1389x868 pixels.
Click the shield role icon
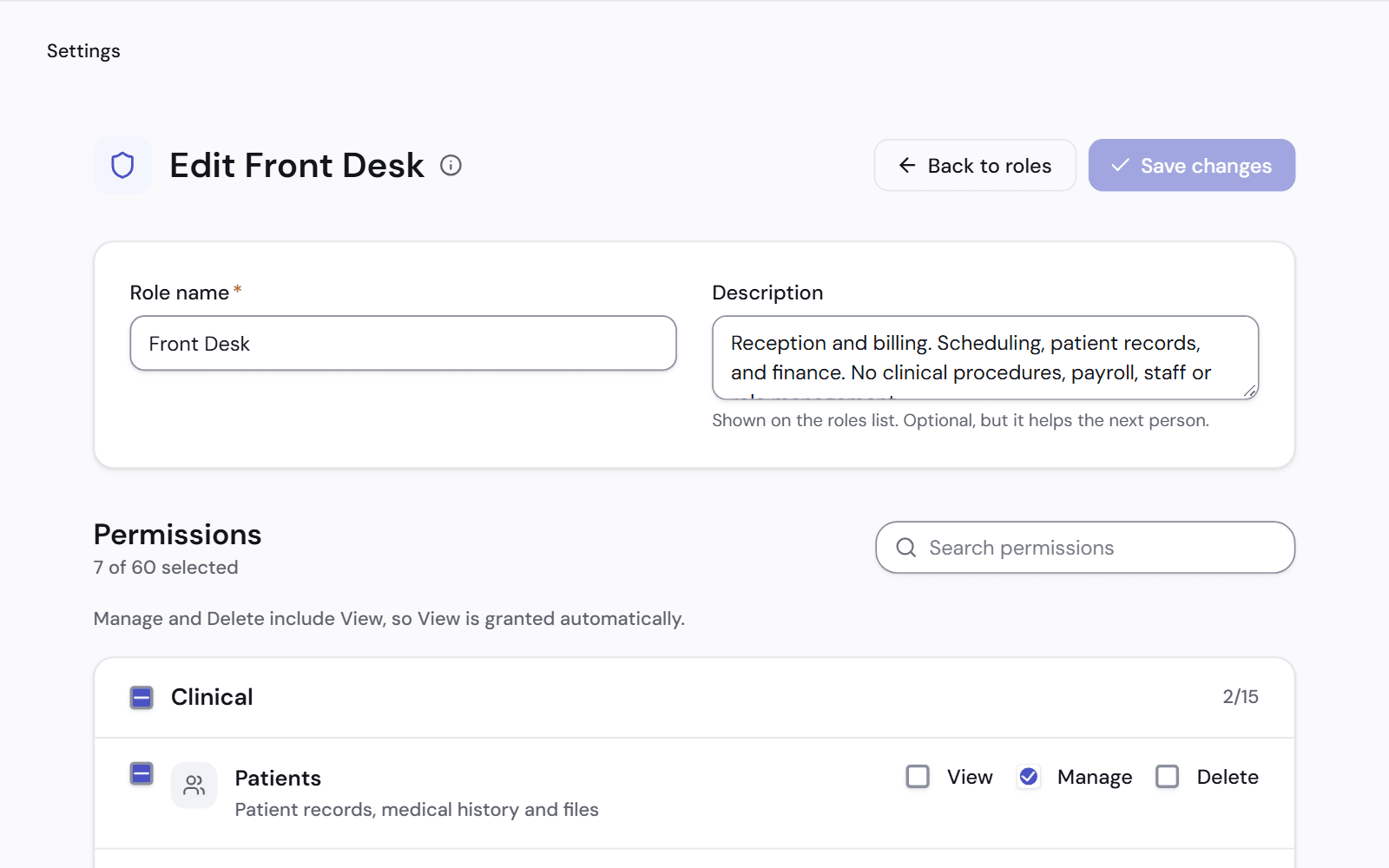tap(122, 165)
